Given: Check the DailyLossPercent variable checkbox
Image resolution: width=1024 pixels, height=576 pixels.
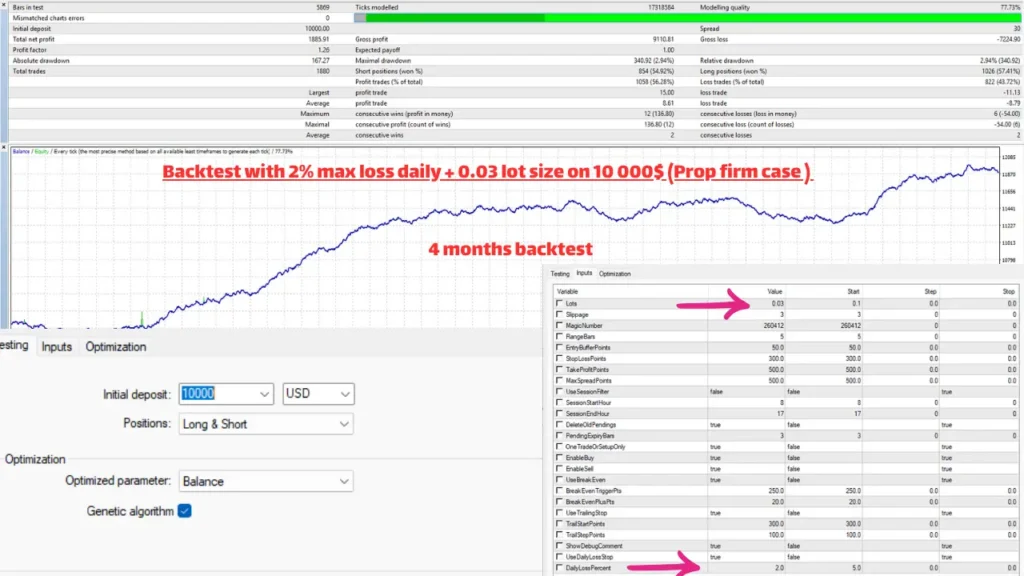Looking at the screenshot, I should point(558,567).
